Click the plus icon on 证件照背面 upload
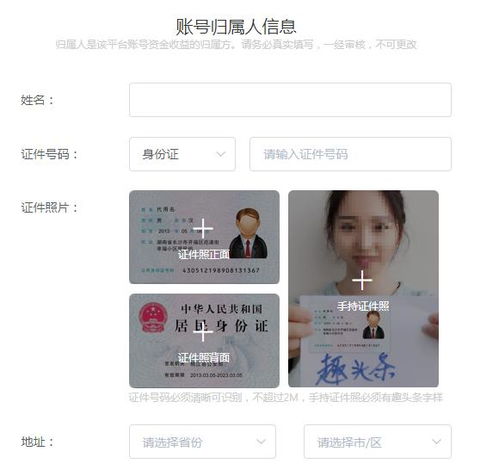This screenshot has height=470, width=499. pyautogui.click(x=203, y=331)
